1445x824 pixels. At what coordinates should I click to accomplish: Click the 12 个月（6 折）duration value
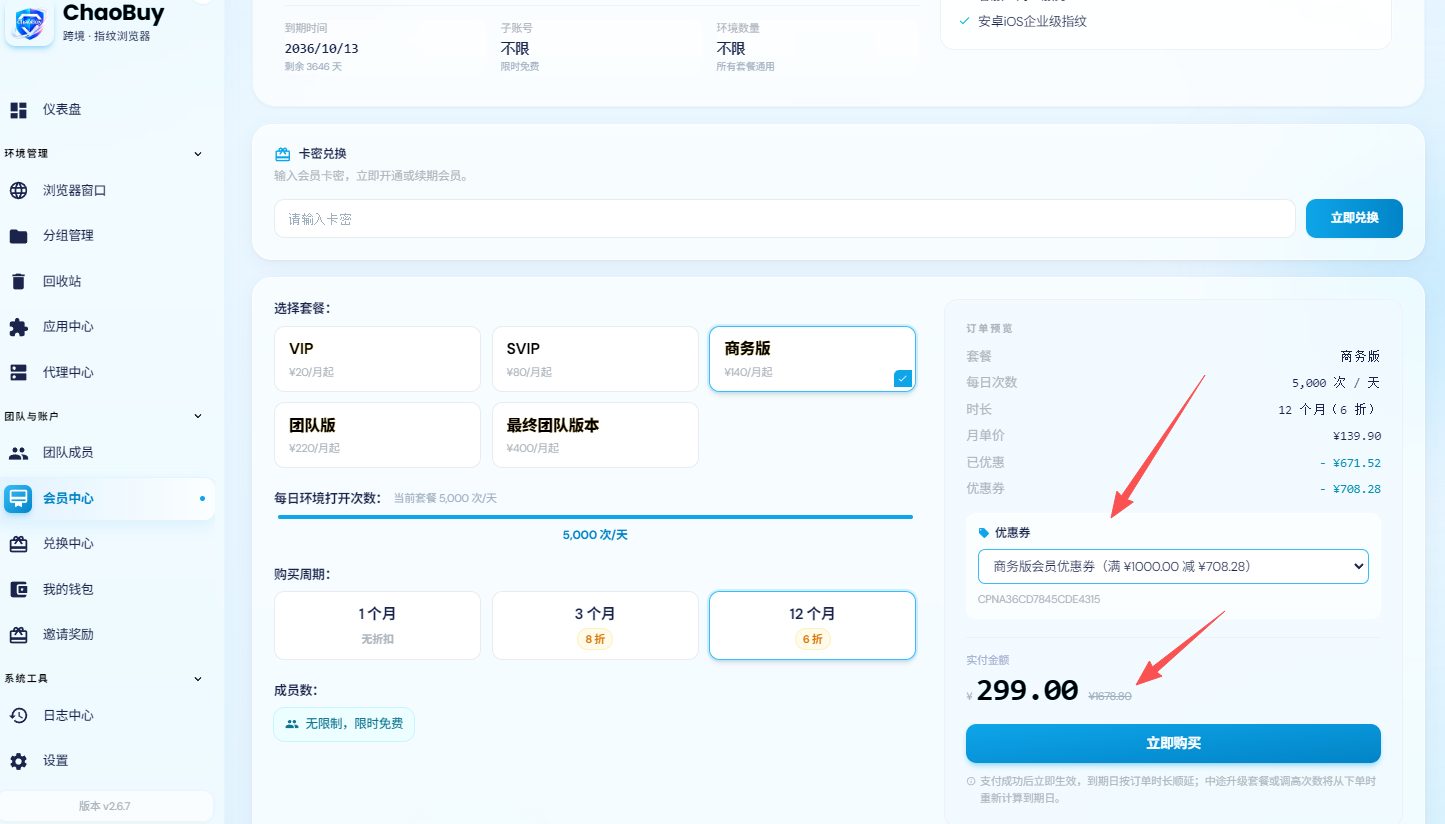click(1329, 410)
